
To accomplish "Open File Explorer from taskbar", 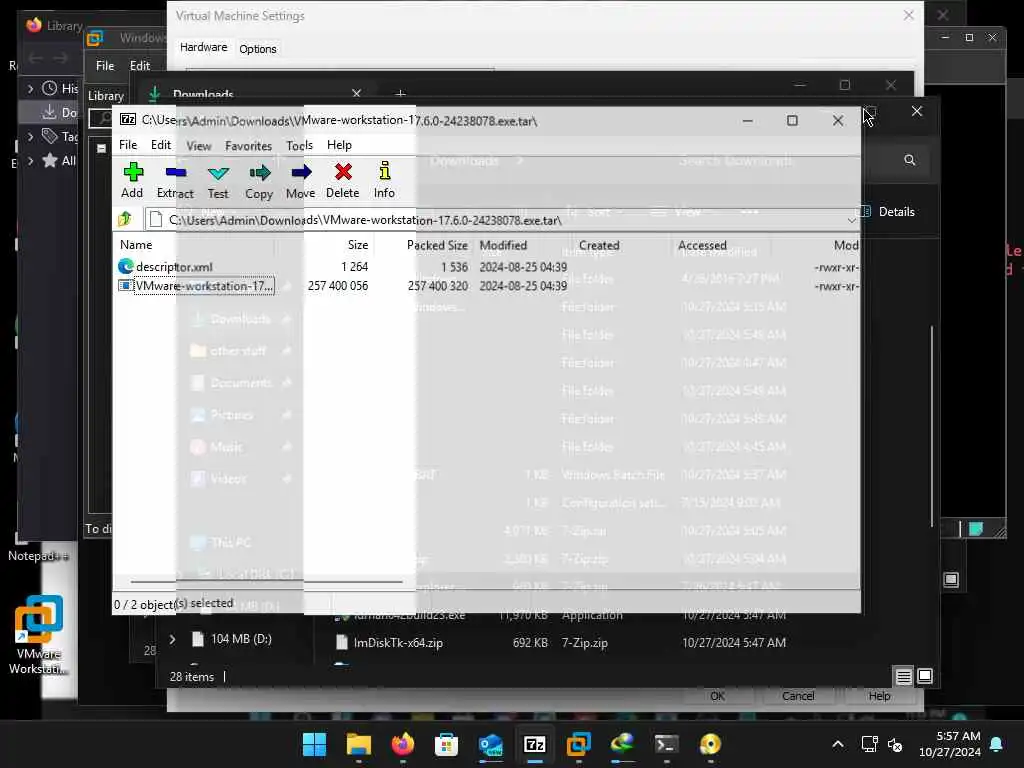I will [359, 744].
